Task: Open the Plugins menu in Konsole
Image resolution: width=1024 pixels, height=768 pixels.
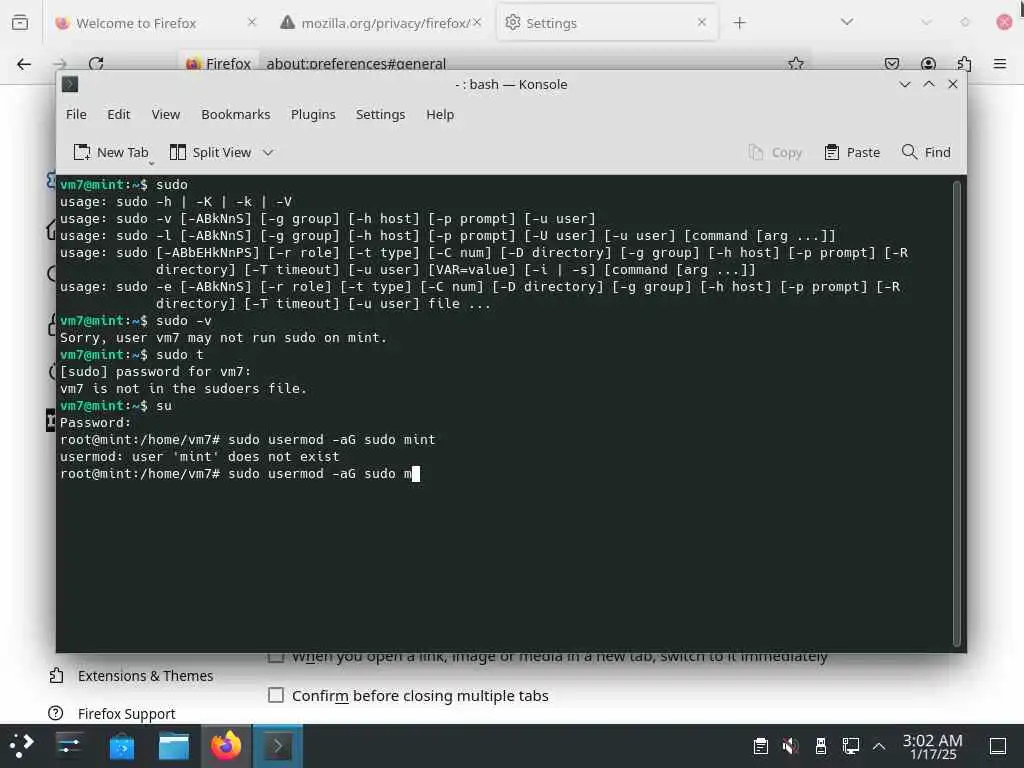Action: (x=313, y=114)
